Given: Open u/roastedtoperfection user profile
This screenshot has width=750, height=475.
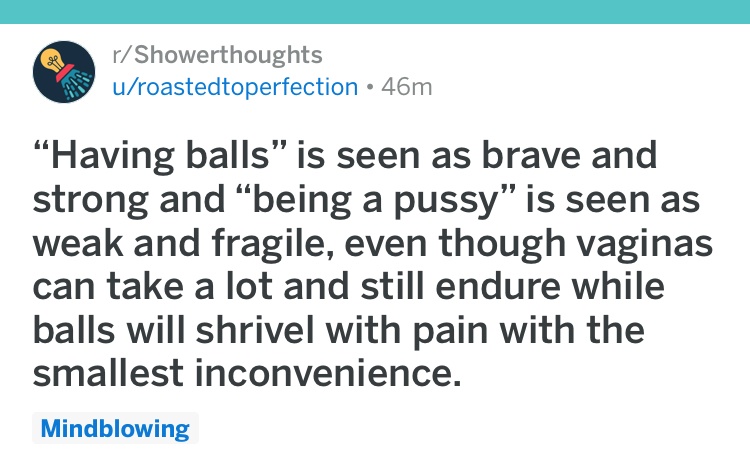Looking at the screenshot, I should [x=235, y=87].
